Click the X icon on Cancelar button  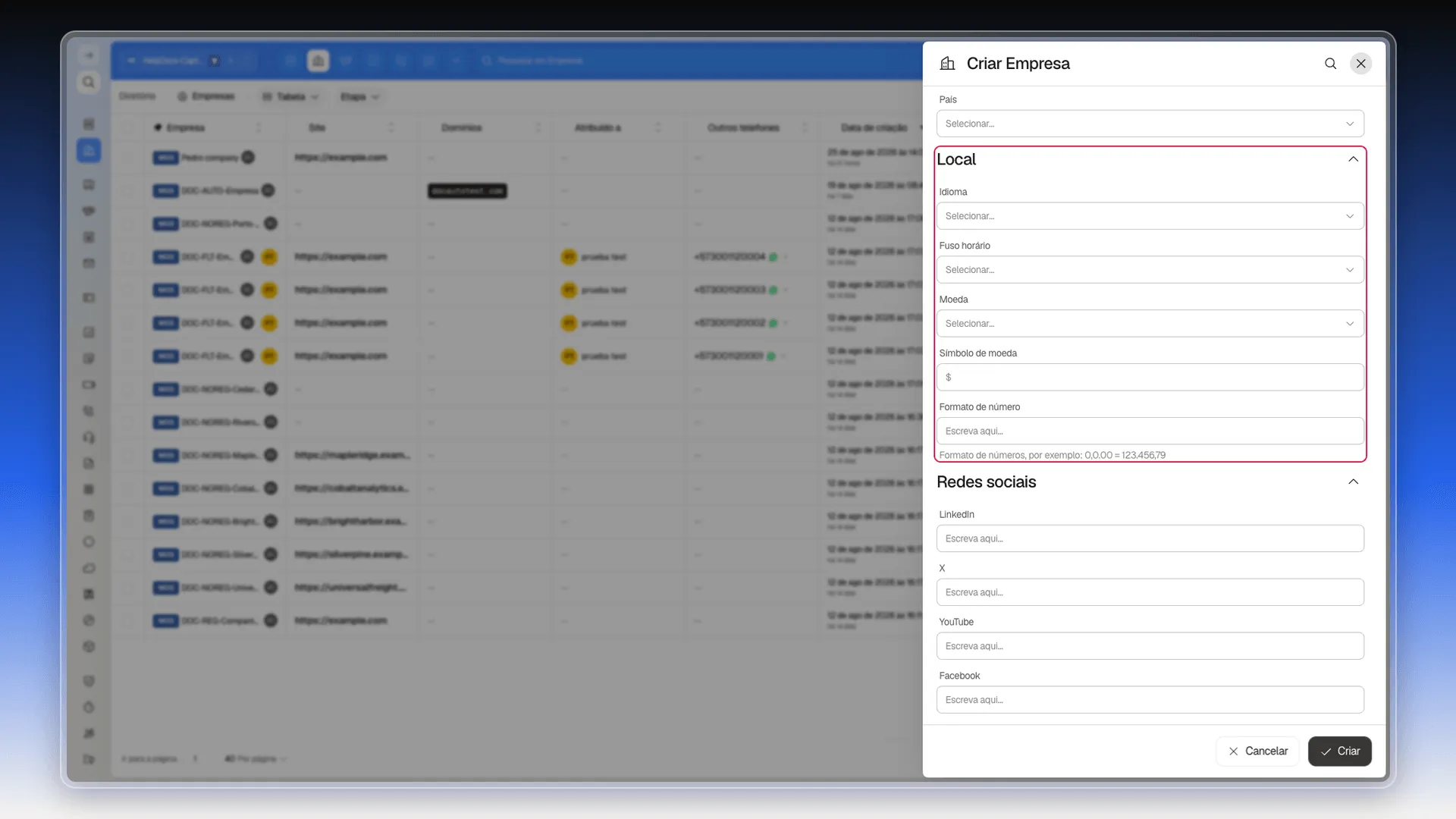(1233, 752)
